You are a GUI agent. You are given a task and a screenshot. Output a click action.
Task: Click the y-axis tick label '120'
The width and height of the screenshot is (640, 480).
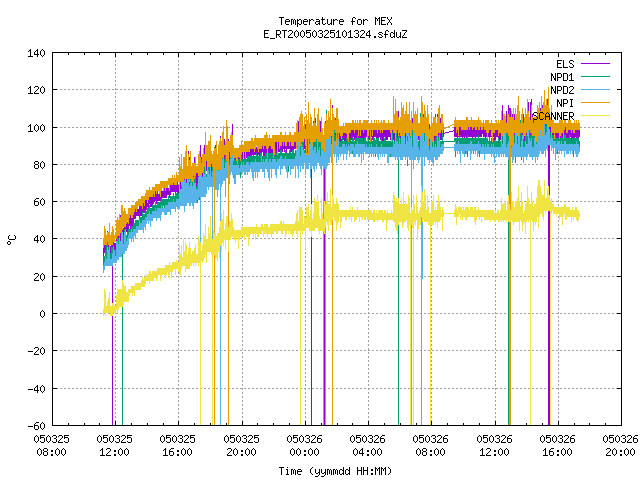coord(36,90)
